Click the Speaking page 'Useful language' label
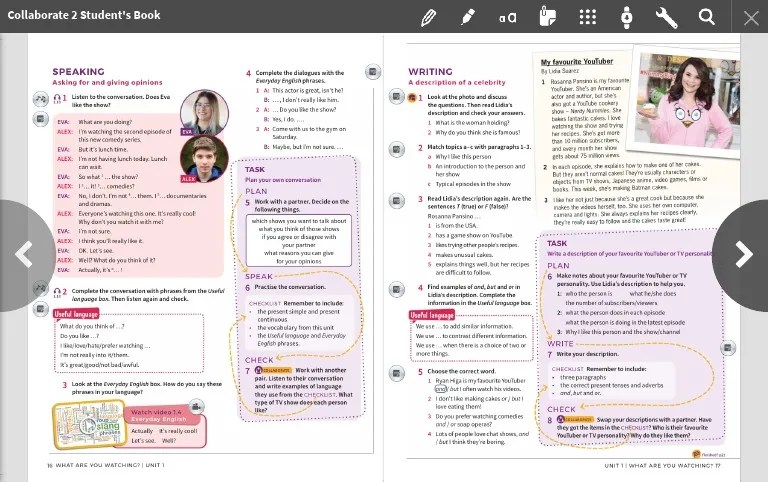This screenshot has height=482, width=768. pyautogui.click(x=76, y=314)
